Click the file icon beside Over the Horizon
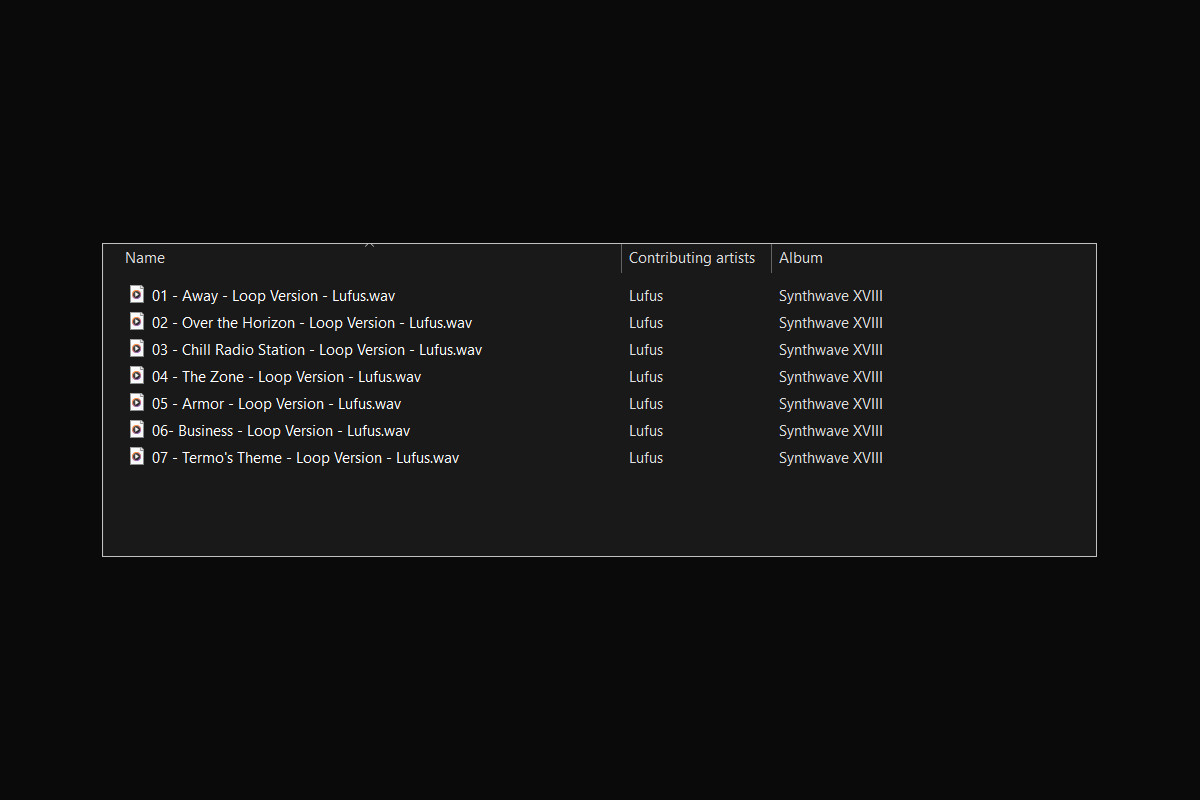Screen dimensions: 1200x800 [137, 322]
